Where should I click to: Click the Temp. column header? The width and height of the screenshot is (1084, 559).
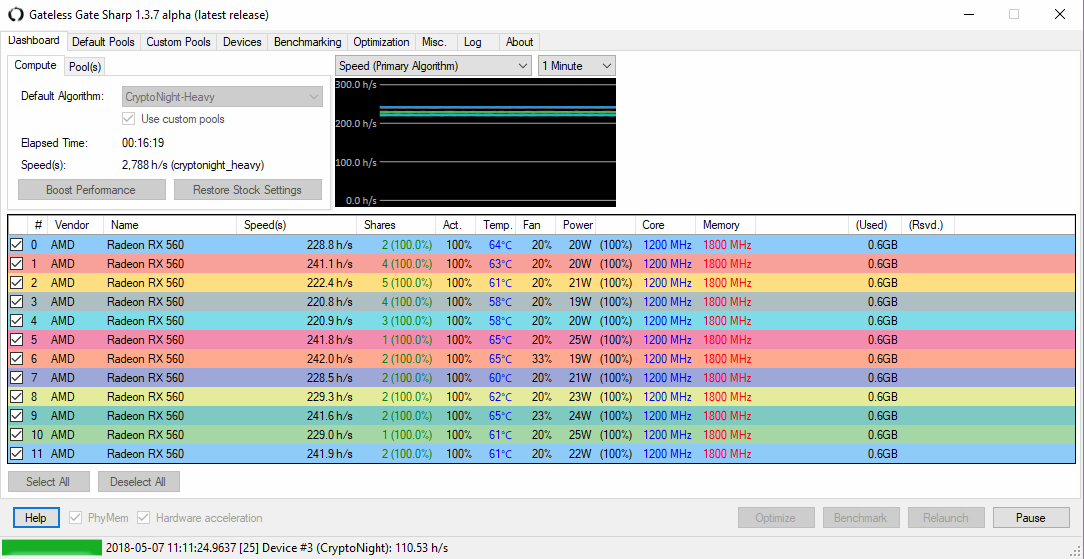(x=498, y=225)
